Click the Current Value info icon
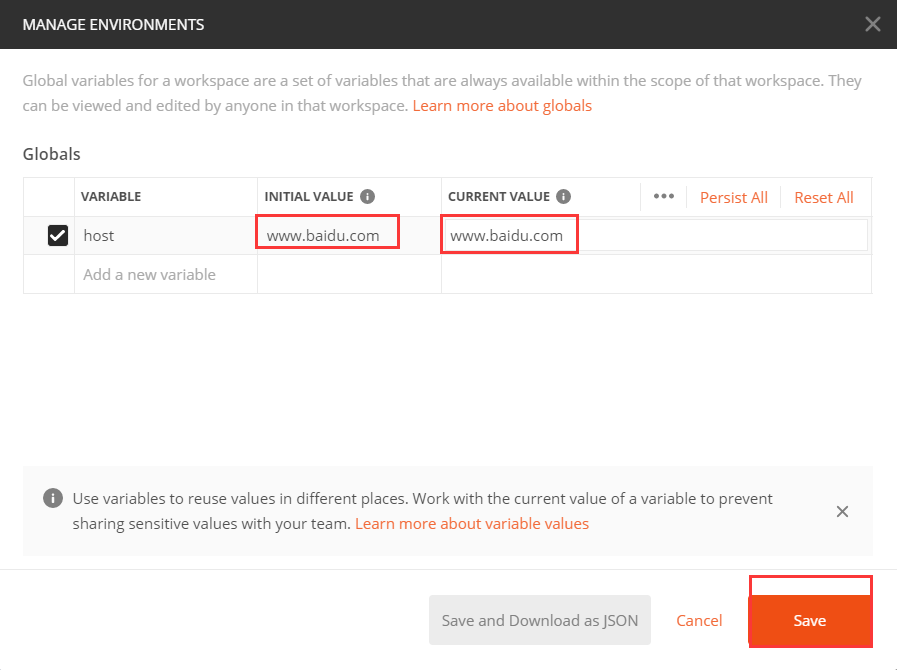Viewport: 897px width, 670px height. tap(563, 197)
